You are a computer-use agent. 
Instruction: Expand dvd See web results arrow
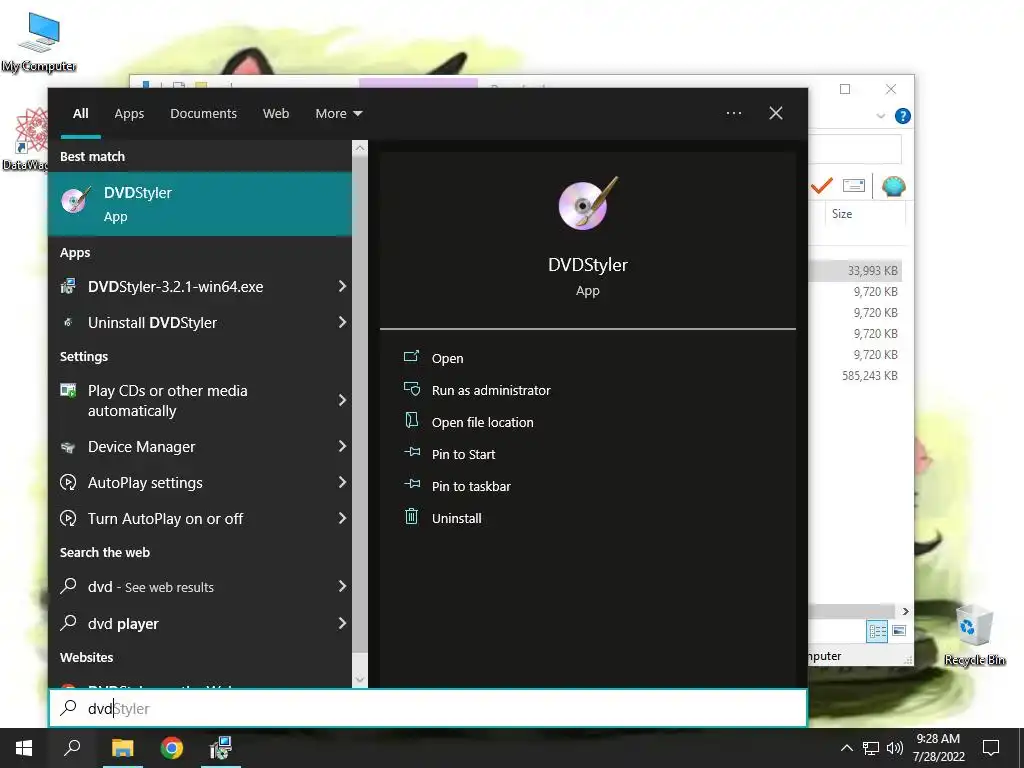coord(342,586)
